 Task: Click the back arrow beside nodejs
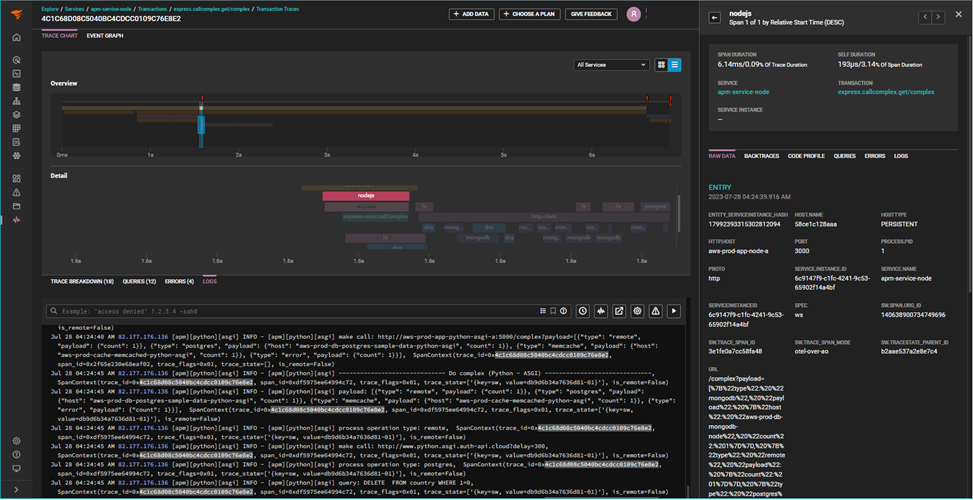click(715, 17)
